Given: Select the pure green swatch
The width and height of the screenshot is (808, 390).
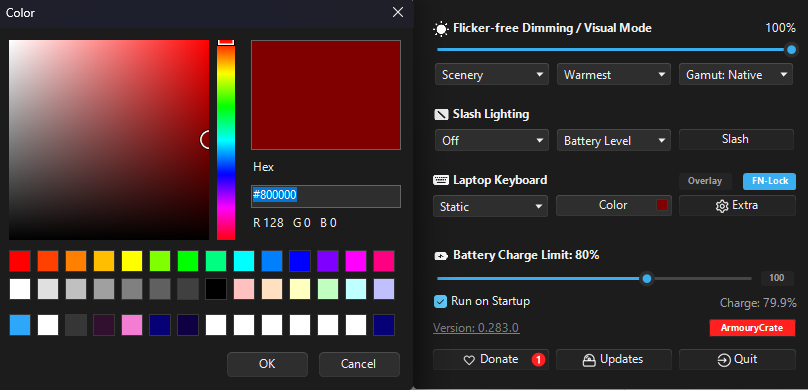Looking at the screenshot, I should [188, 261].
